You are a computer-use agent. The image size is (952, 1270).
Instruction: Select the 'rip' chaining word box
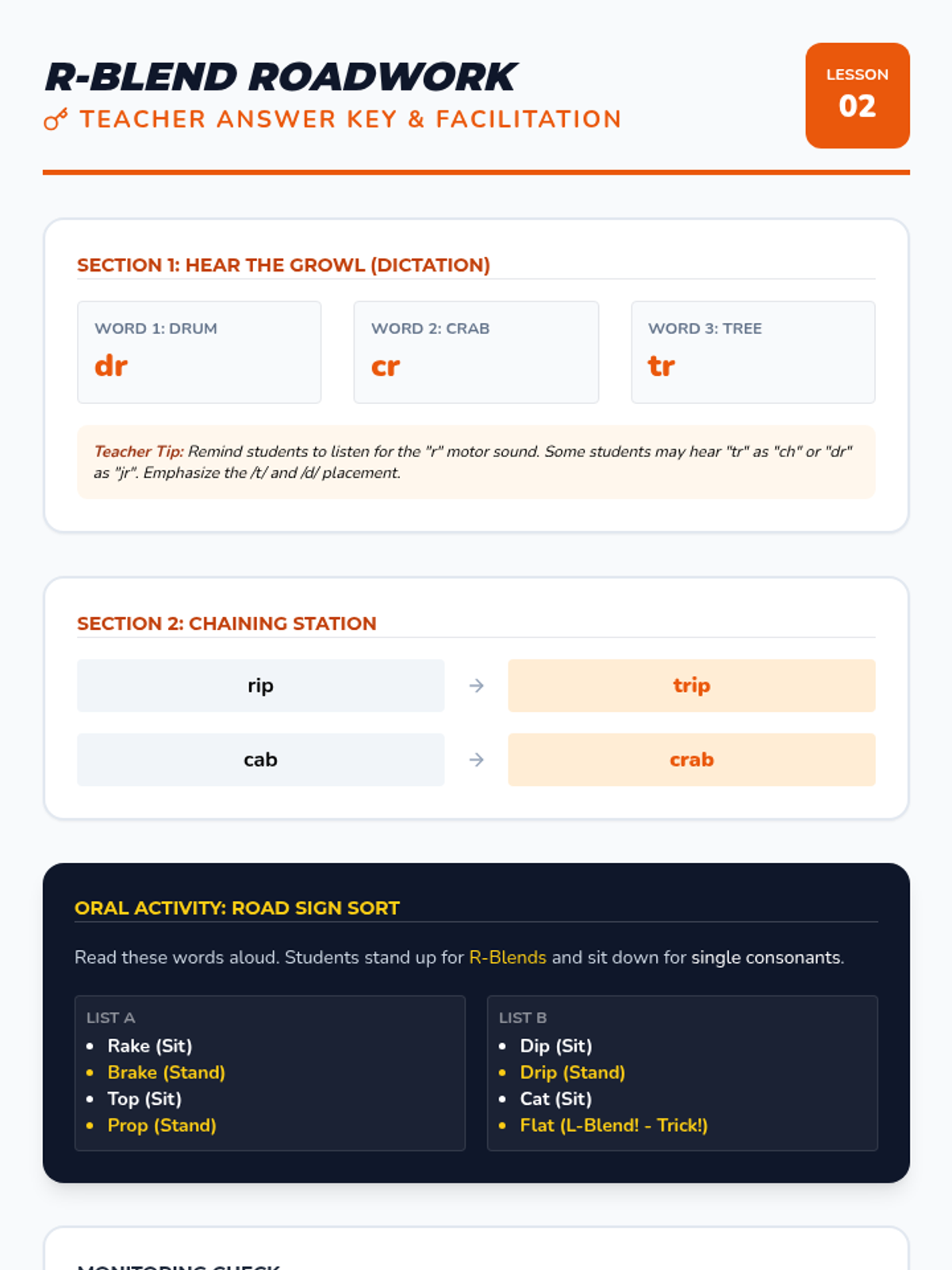[260, 686]
